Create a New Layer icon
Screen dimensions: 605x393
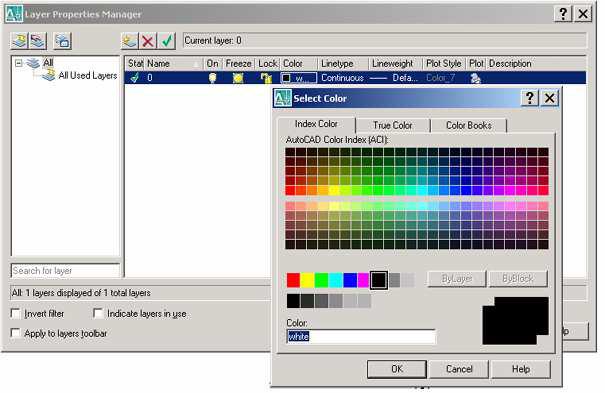[x=130, y=41]
